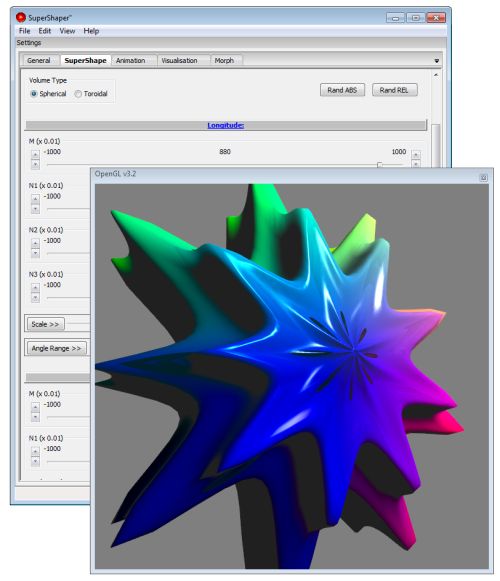The image size is (500, 581).
Task: Click the Longitude M slider handle
Action: click(x=380, y=165)
